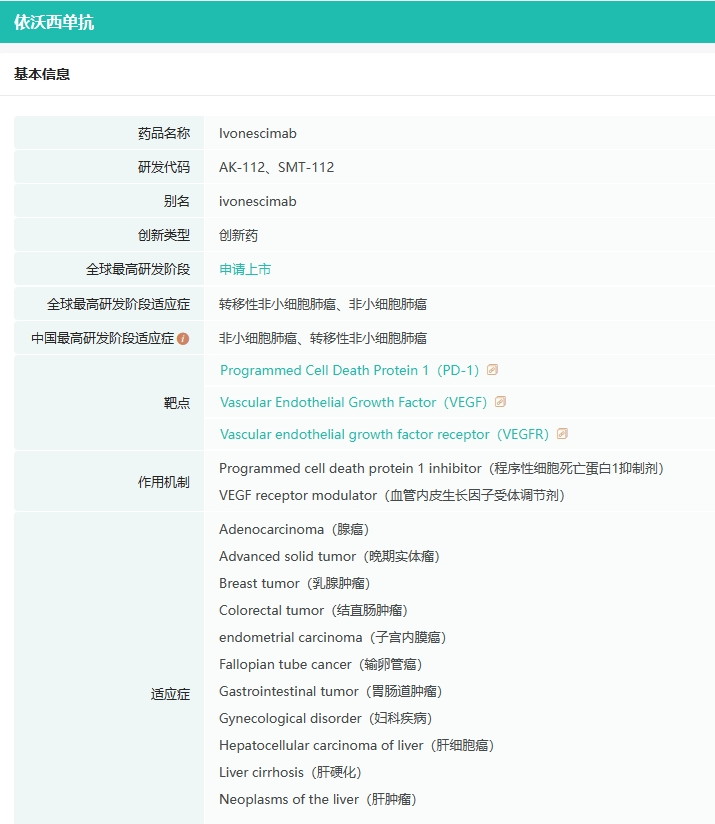Click the research code AK-112、SMT-112
This screenshot has width=715, height=824.
[276, 167]
